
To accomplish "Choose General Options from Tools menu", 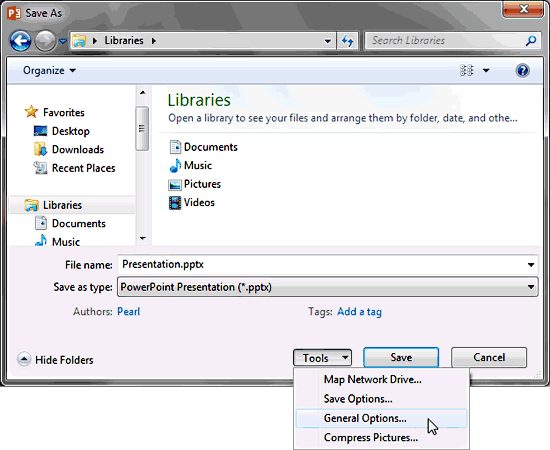I will point(381,418).
